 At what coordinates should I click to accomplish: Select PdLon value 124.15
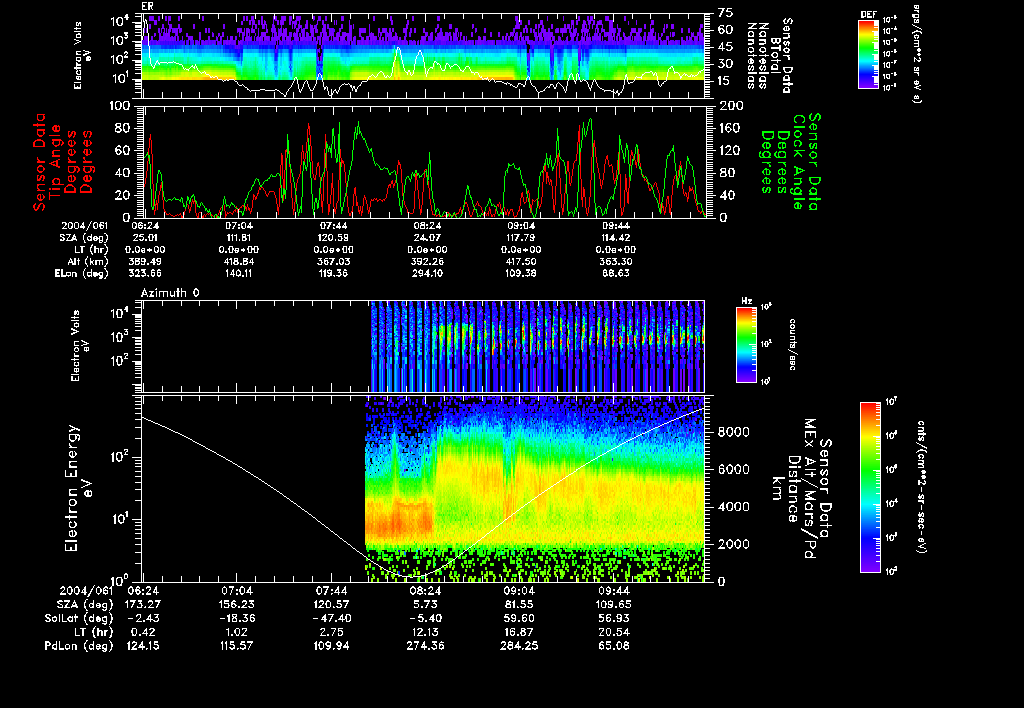144,646
